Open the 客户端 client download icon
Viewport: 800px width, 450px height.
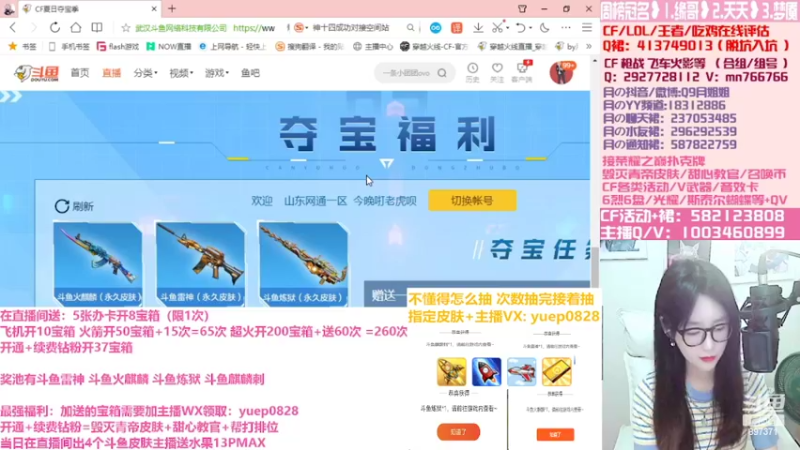[522, 72]
